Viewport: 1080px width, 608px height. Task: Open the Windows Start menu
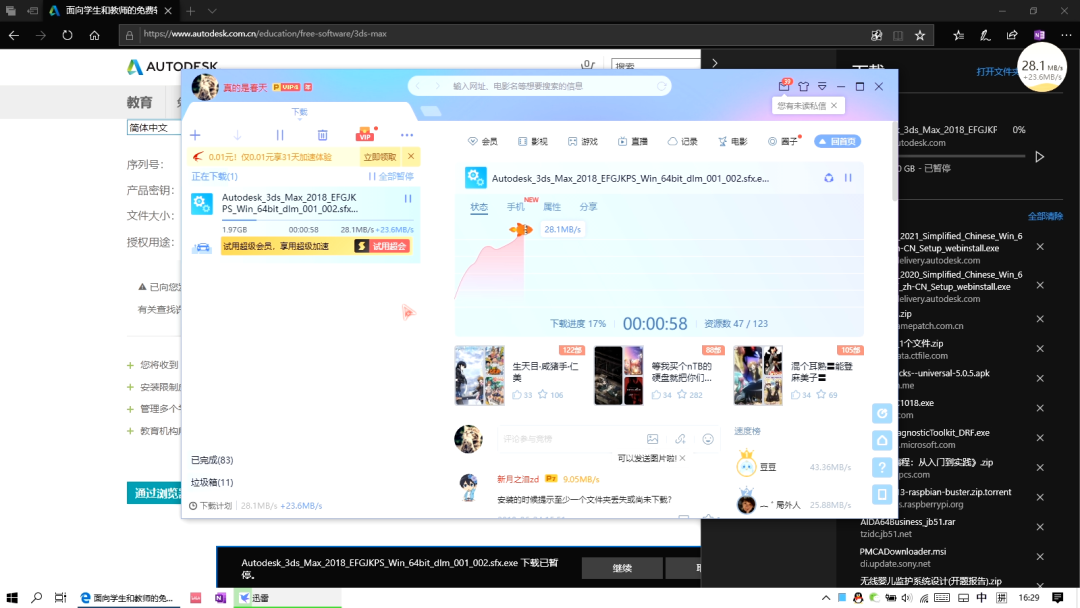point(12,598)
